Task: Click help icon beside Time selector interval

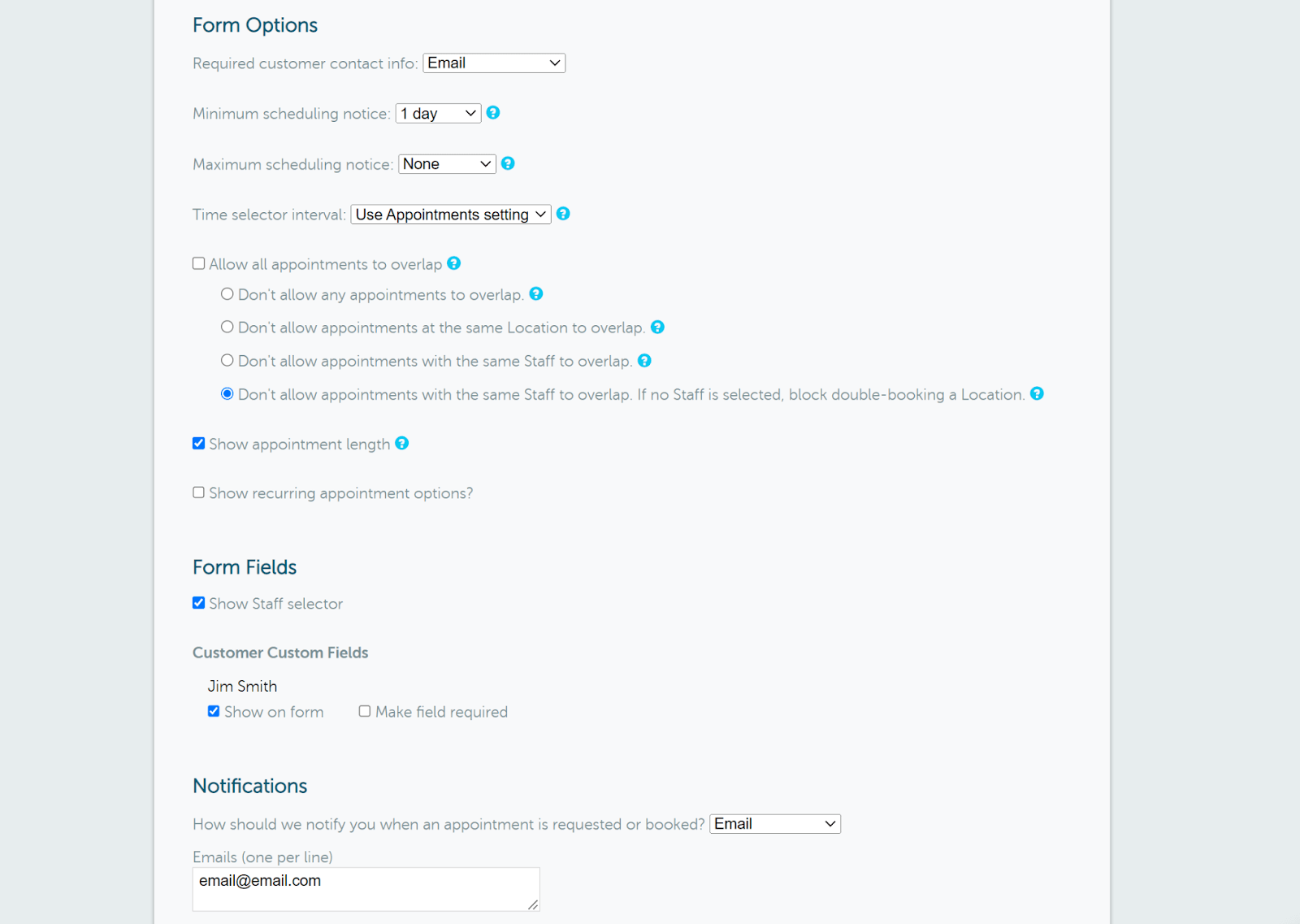Action: (x=563, y=214)
